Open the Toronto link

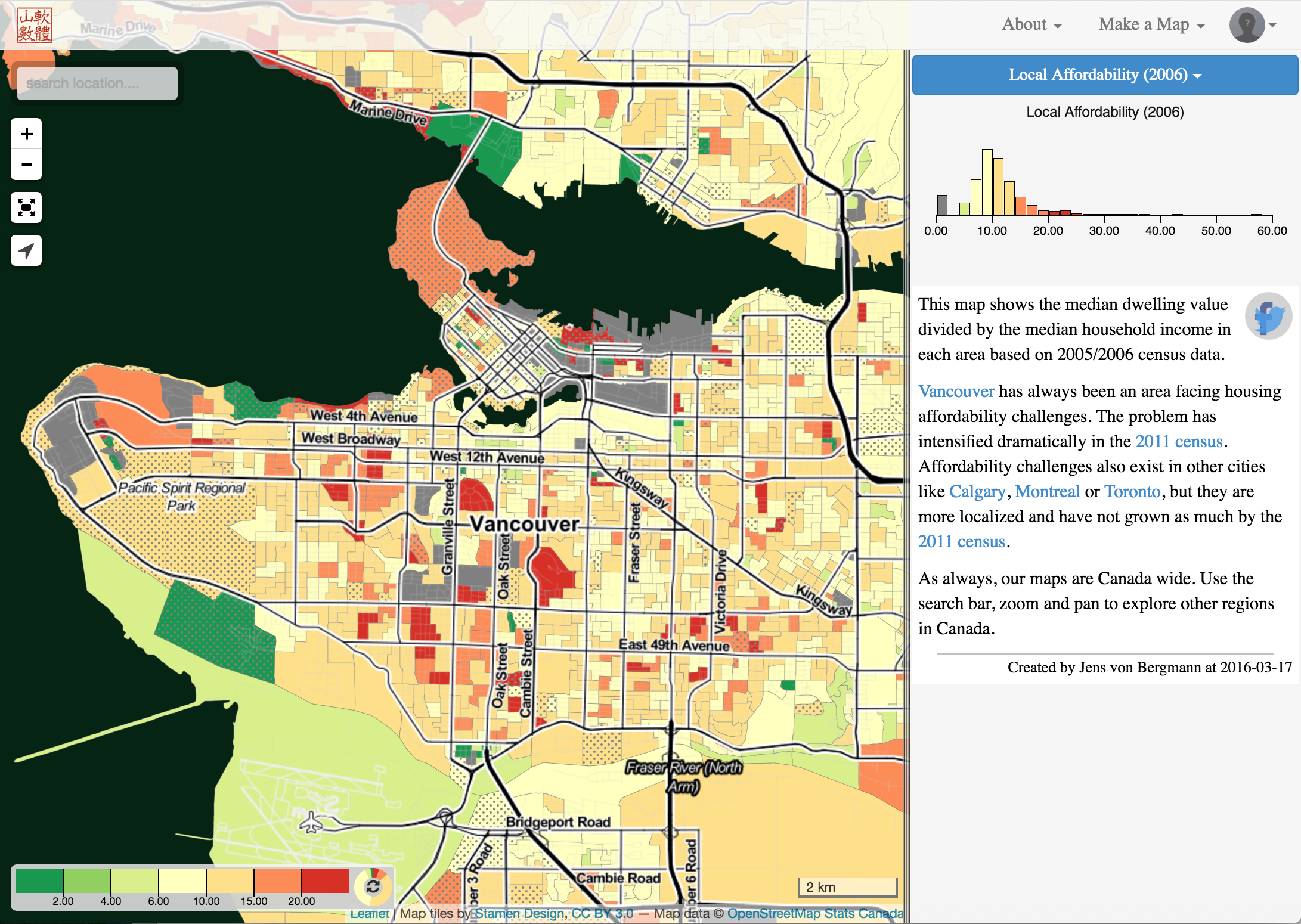1132,492
